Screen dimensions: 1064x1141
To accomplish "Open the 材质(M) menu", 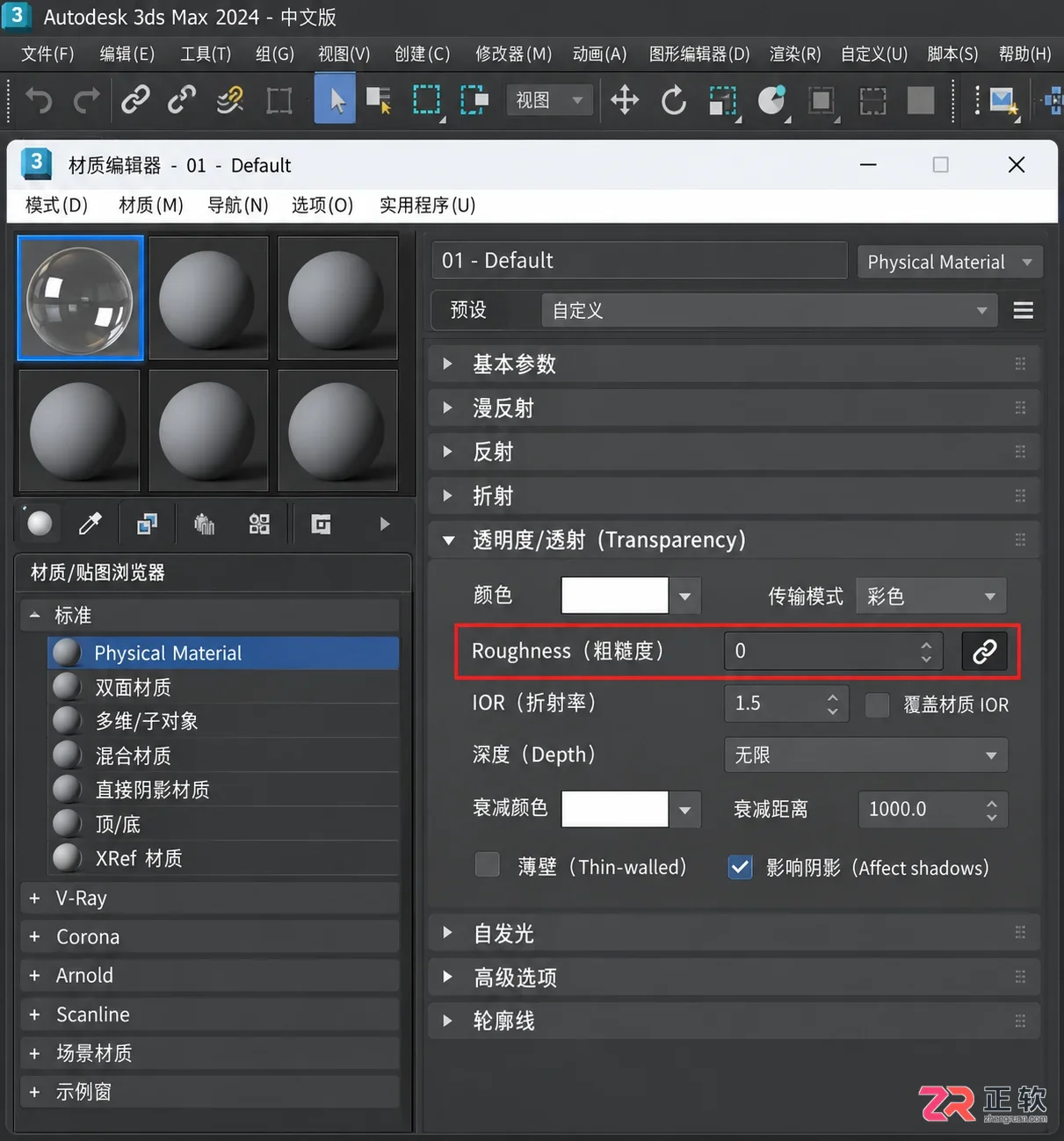I will [x=151, y=205].
